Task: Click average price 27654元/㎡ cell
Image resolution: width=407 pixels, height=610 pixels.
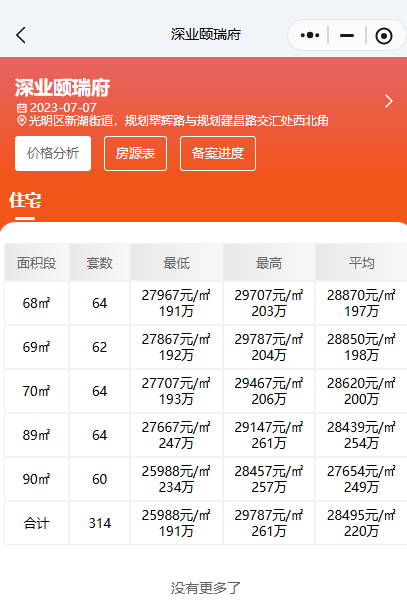Action: point(361,479)
